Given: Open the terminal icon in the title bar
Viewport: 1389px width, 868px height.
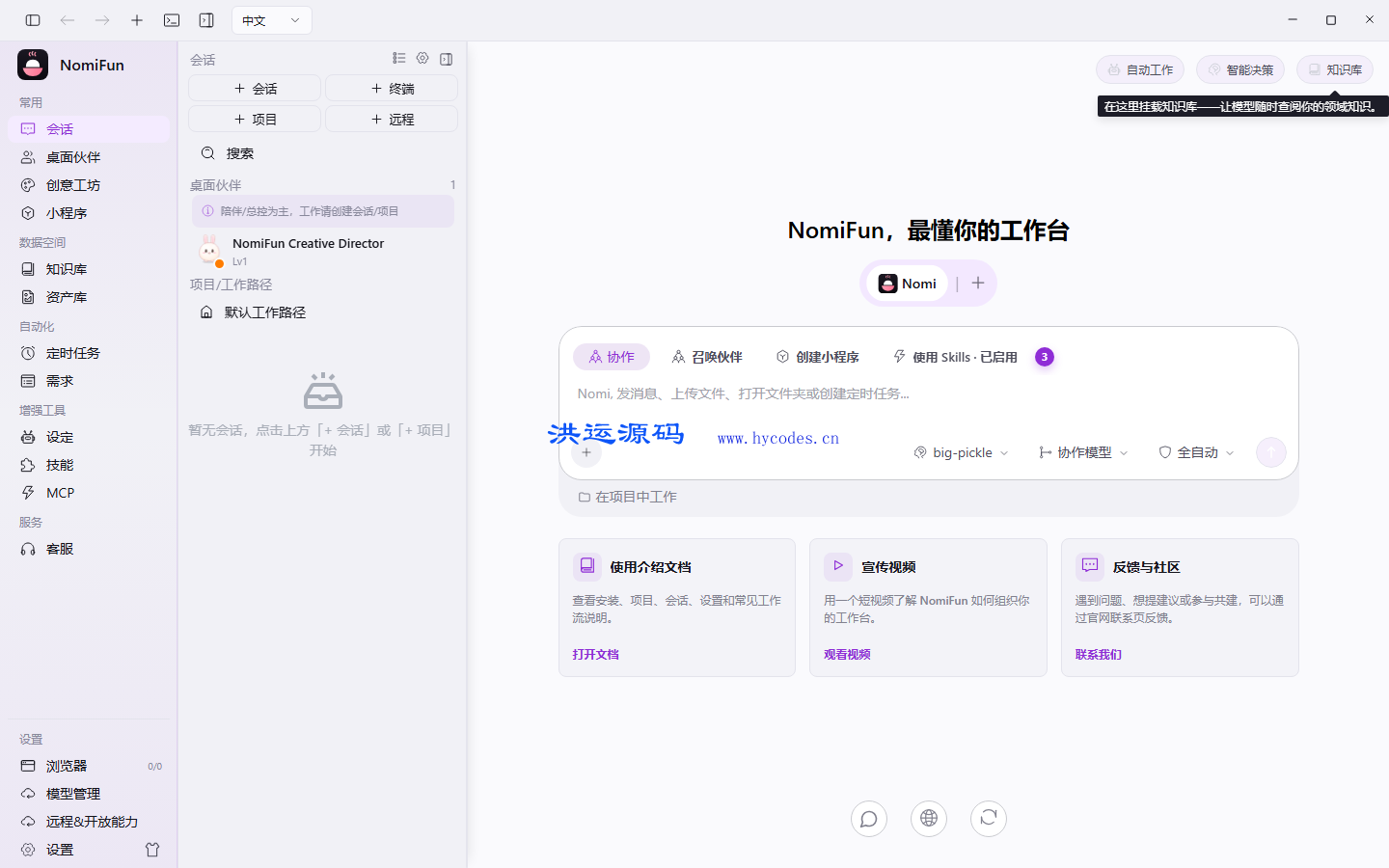Looking at the screenshot, I should (x=172, y=20).
